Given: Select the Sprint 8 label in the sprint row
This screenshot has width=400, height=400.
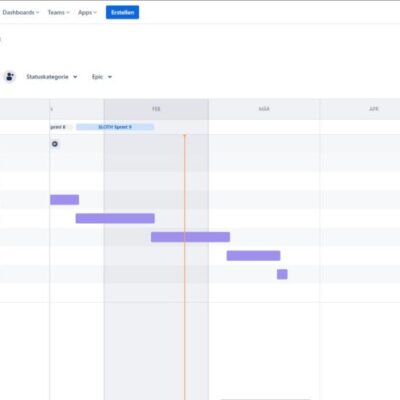Looking at the screenshot, I should point(58,127).
